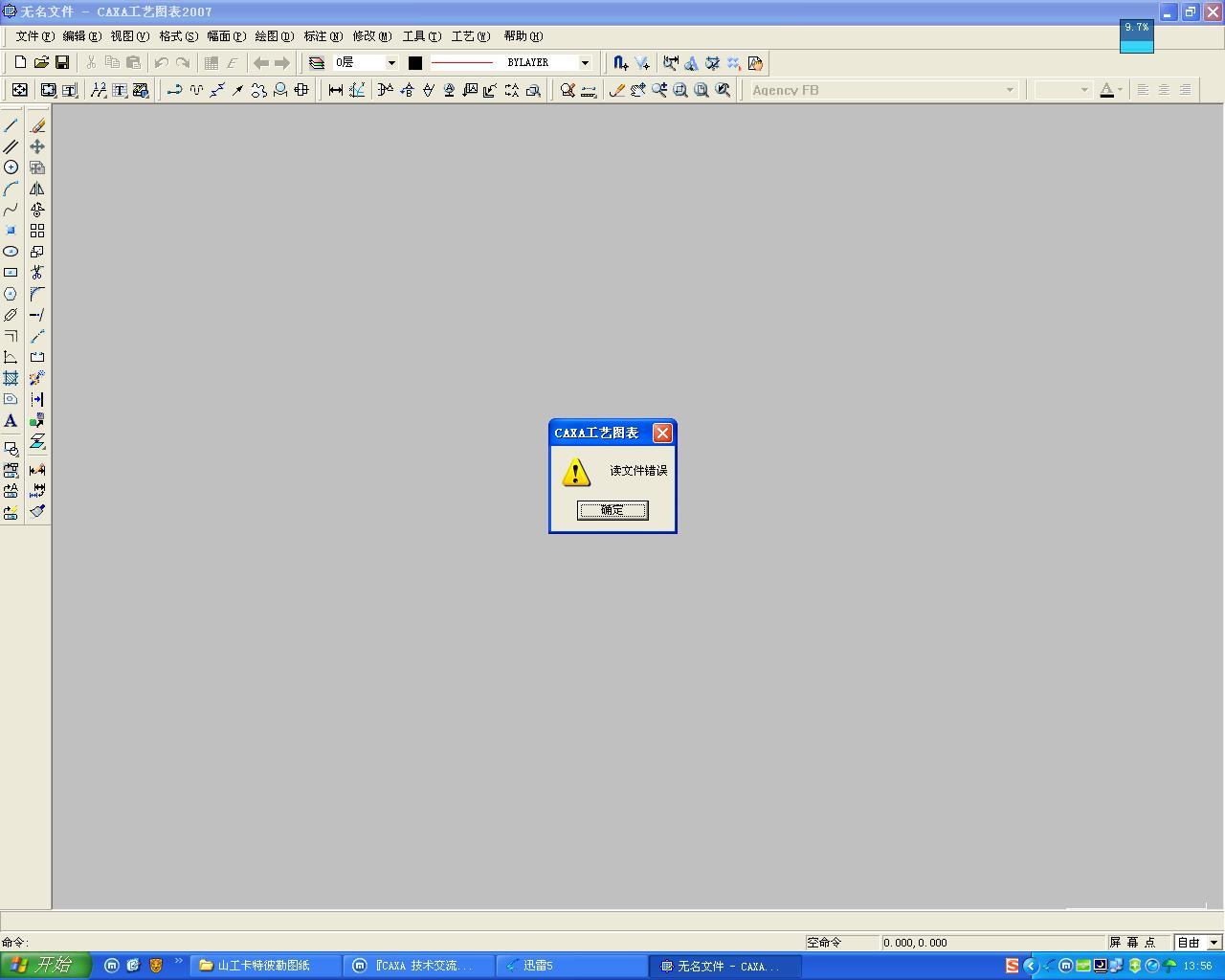Screen dimensions: 1225x980
Task: Expand the Agency FB font dropdown
Action: (1010, 90)
